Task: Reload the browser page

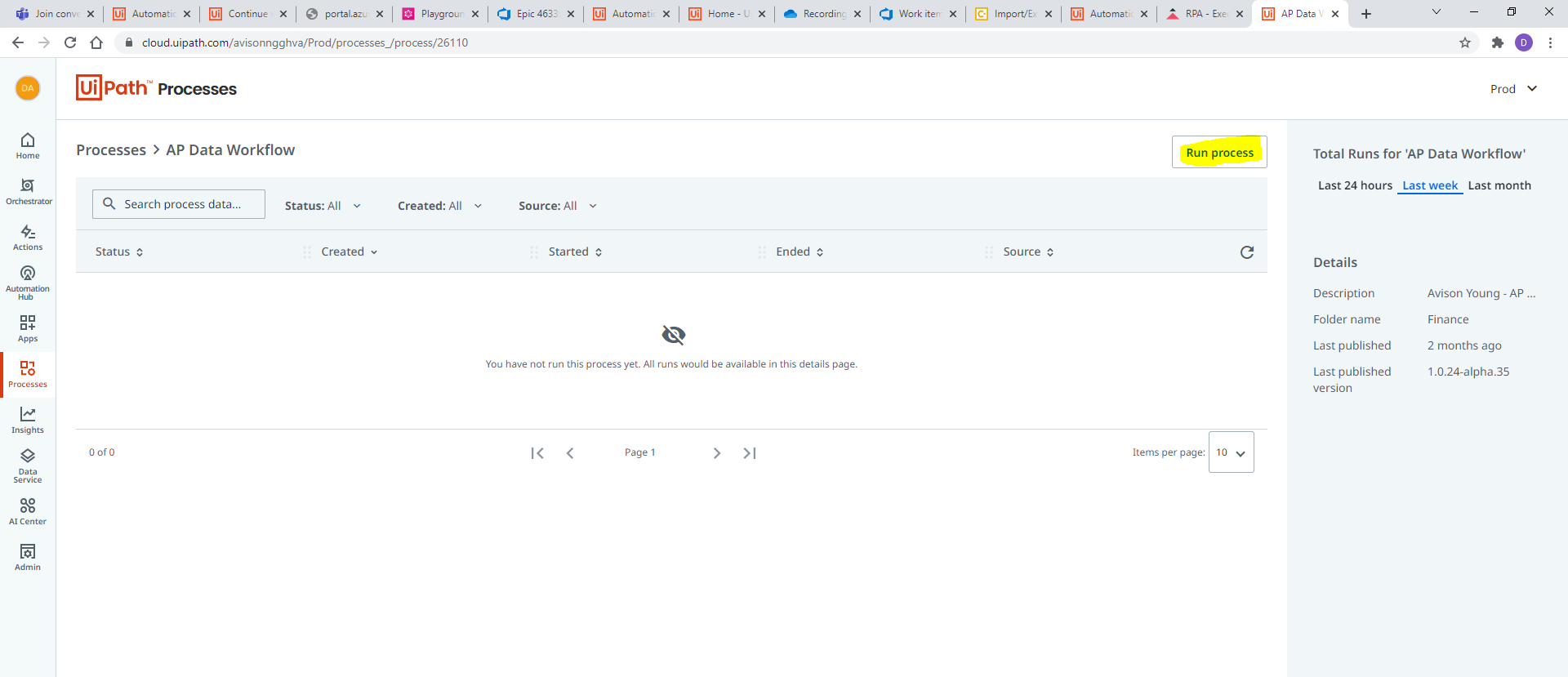Action: (70, 42)
